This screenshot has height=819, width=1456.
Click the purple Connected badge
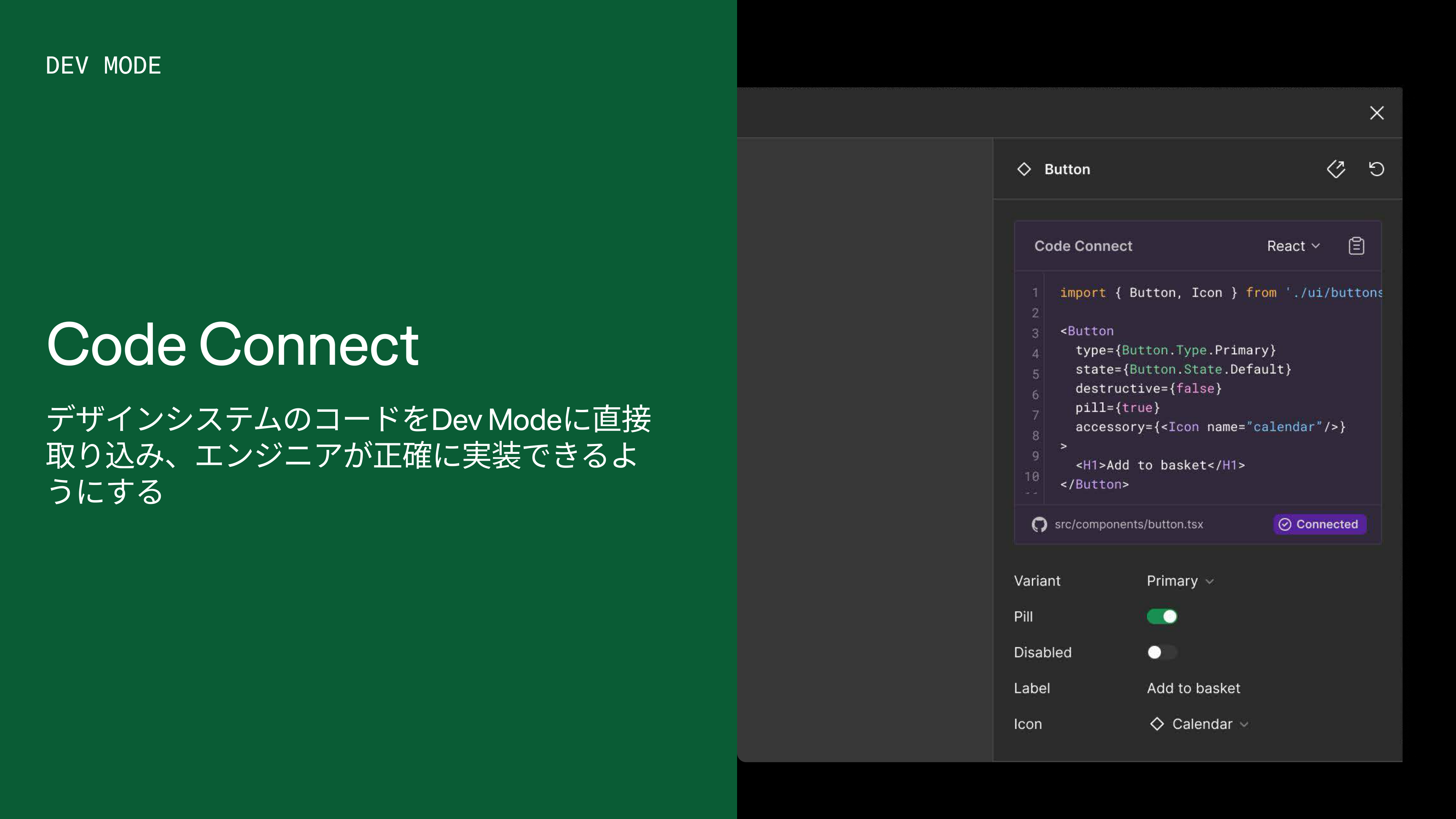point(1320,524)
